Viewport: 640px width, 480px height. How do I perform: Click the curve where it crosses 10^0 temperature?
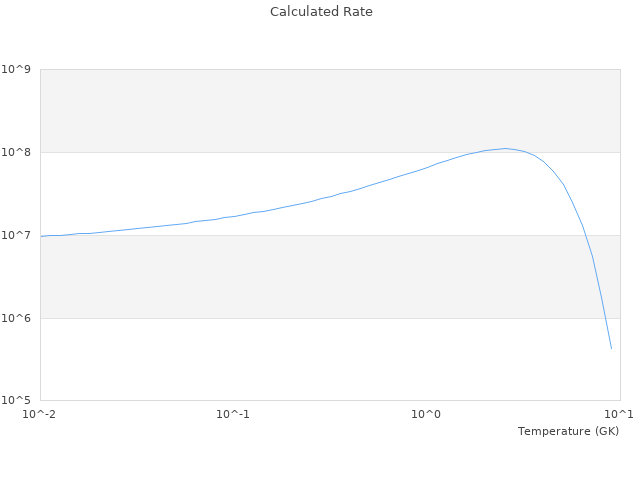click(x=427, y=167)
